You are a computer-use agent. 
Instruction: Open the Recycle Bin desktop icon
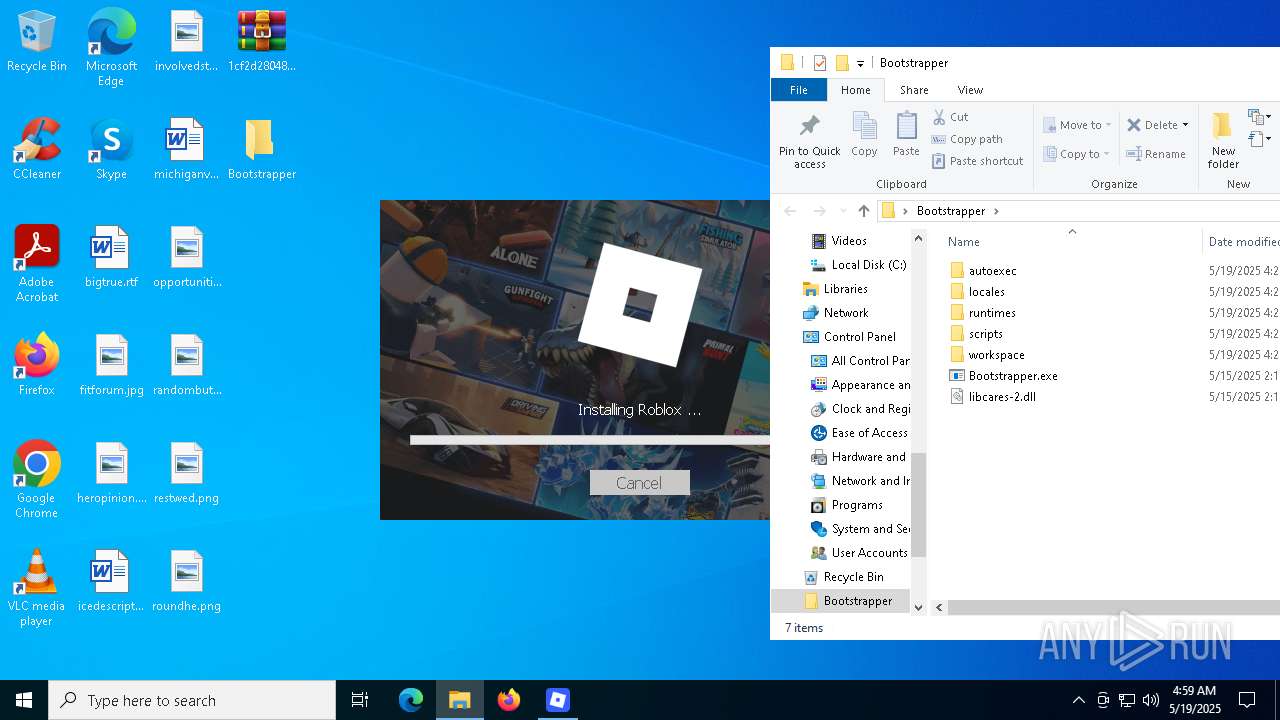[37, 42]
